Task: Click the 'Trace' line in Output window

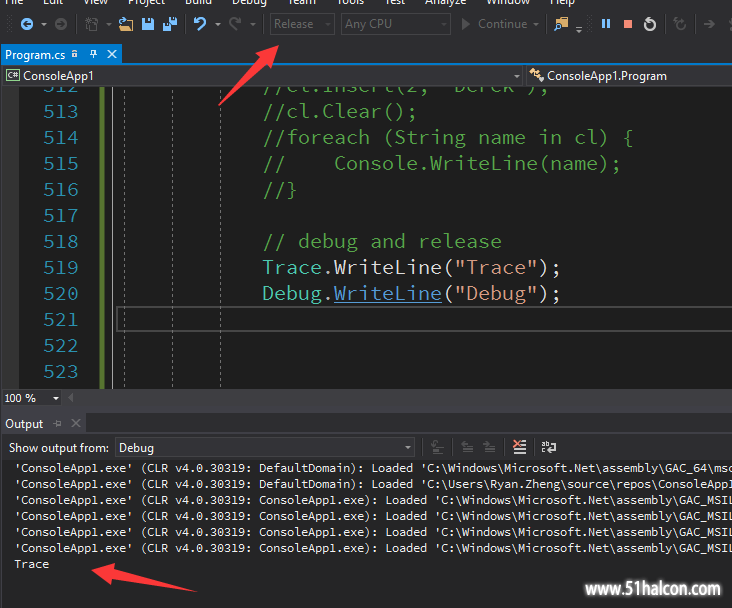Action: click(x=32, y=564)
